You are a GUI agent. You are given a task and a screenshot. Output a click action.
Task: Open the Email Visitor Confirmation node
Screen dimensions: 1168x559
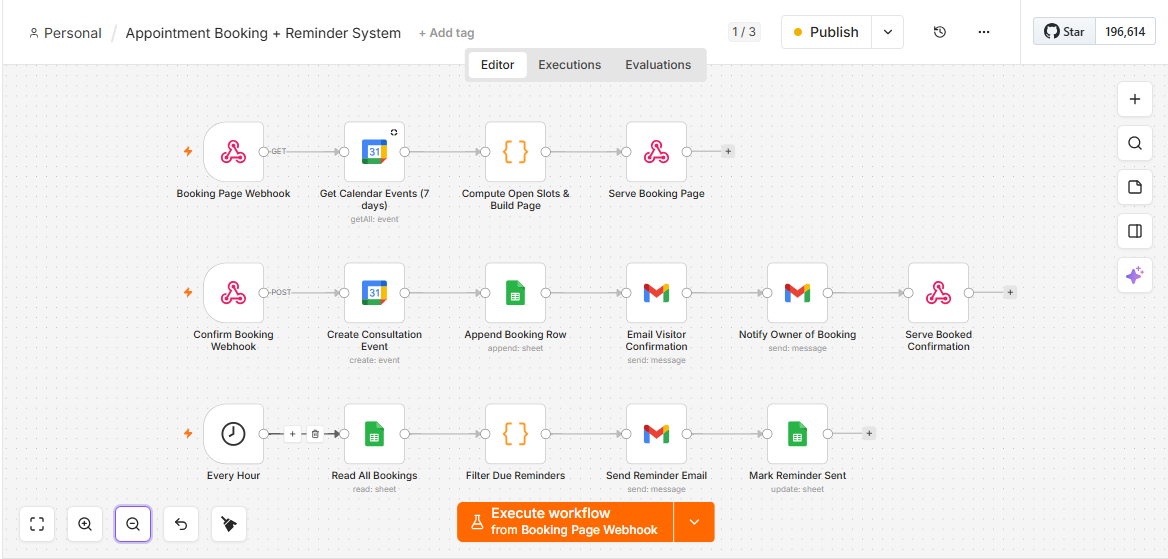point(656,293)
